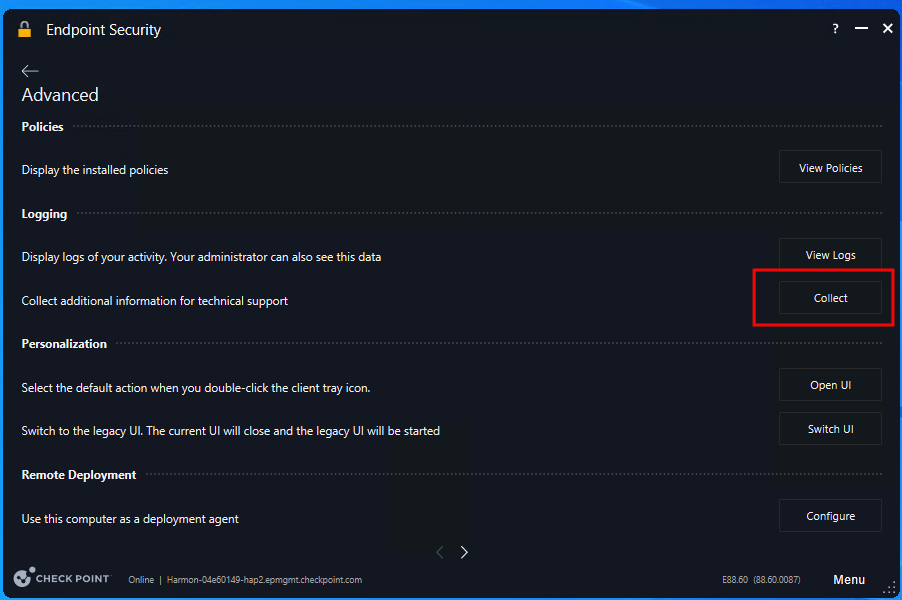902x600 pixels.
Task: Open the Menu in the footer
Action: pyautogui.click(x=849, y=580)
